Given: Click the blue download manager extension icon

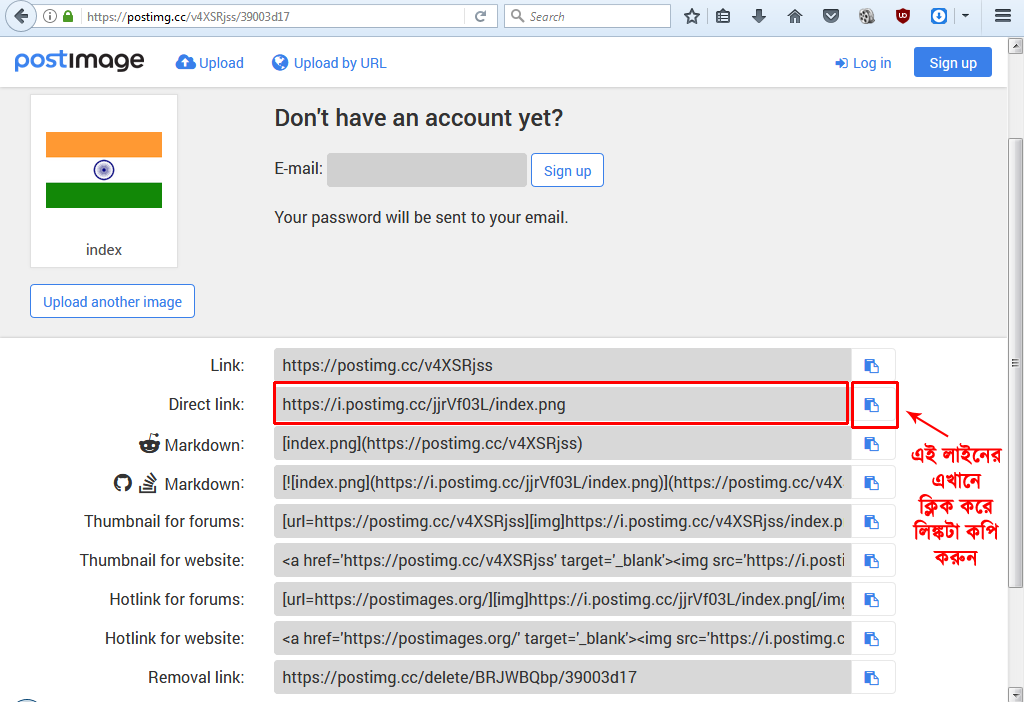Looking at the screenshot, I should [938, 16].
